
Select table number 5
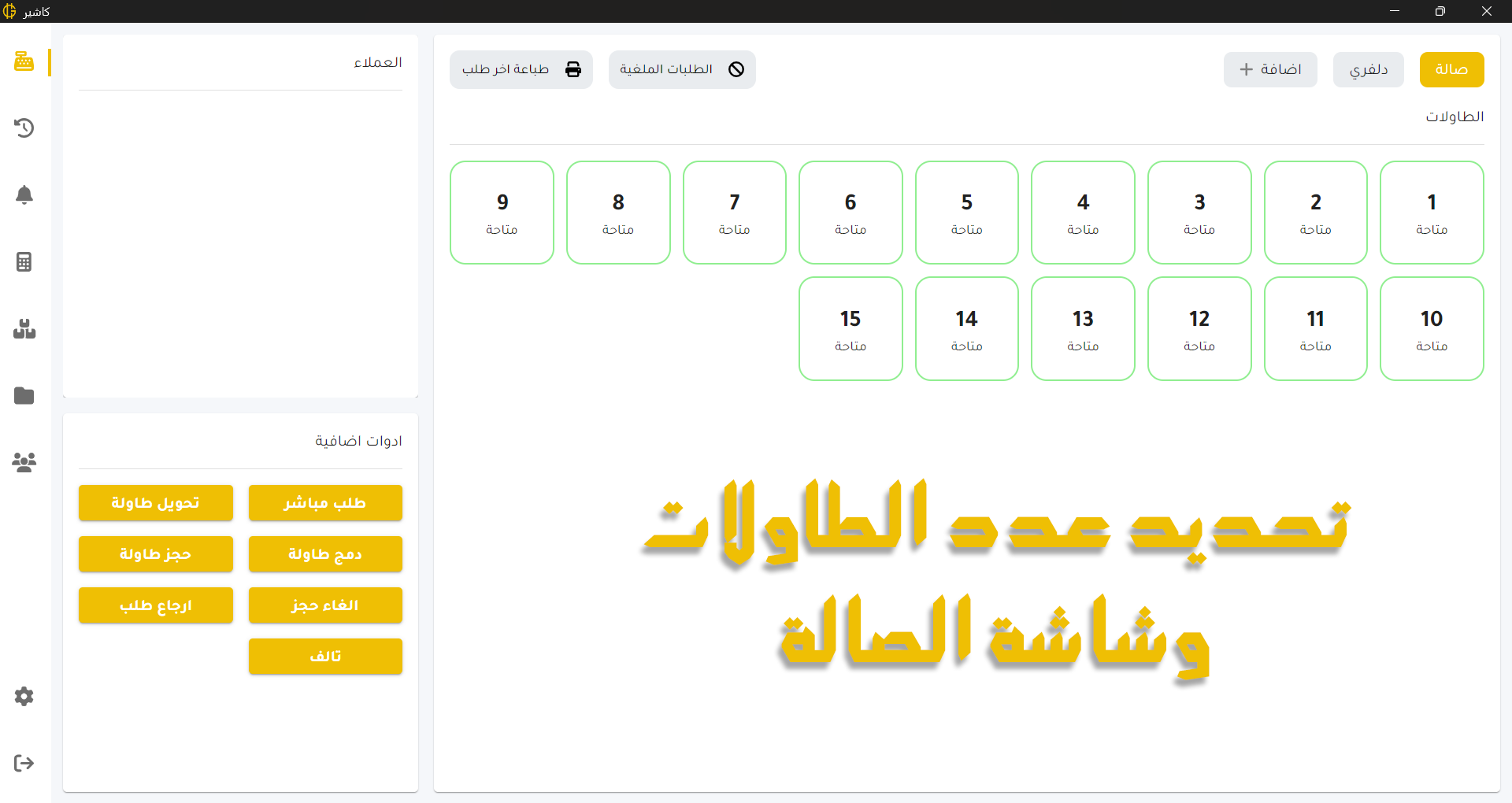966,213
